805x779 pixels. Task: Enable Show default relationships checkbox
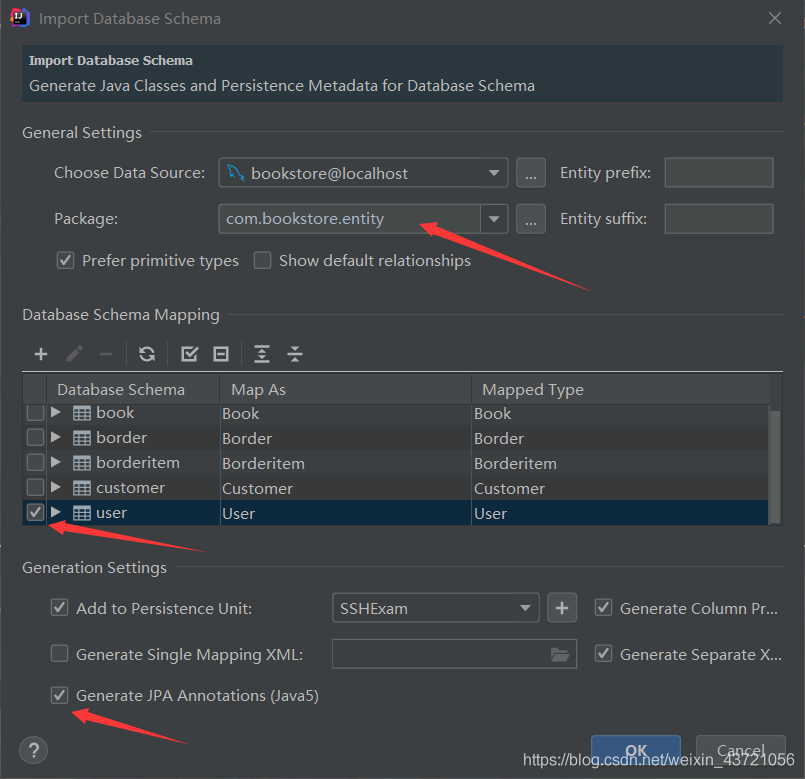[262, 260]
